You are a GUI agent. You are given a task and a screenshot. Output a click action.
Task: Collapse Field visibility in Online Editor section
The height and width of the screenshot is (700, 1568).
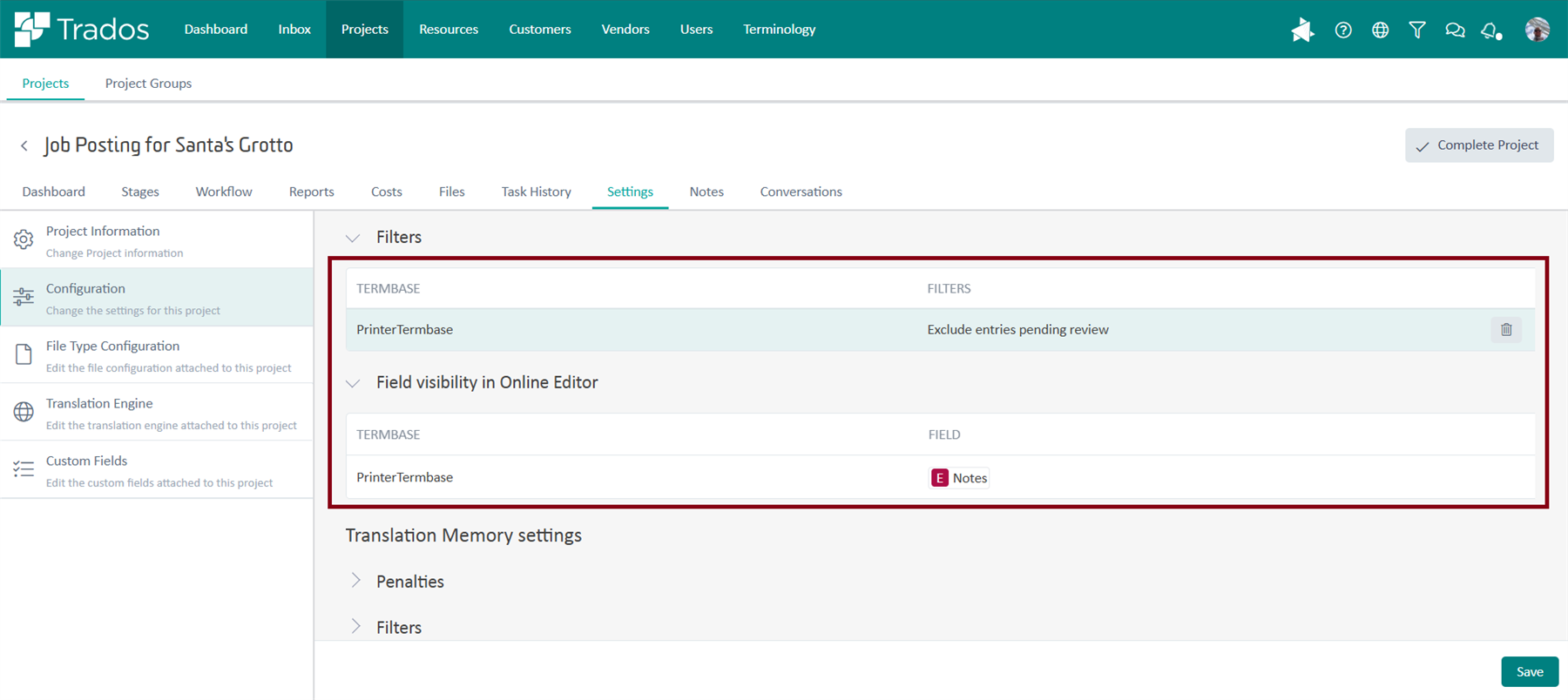point(353,383)
